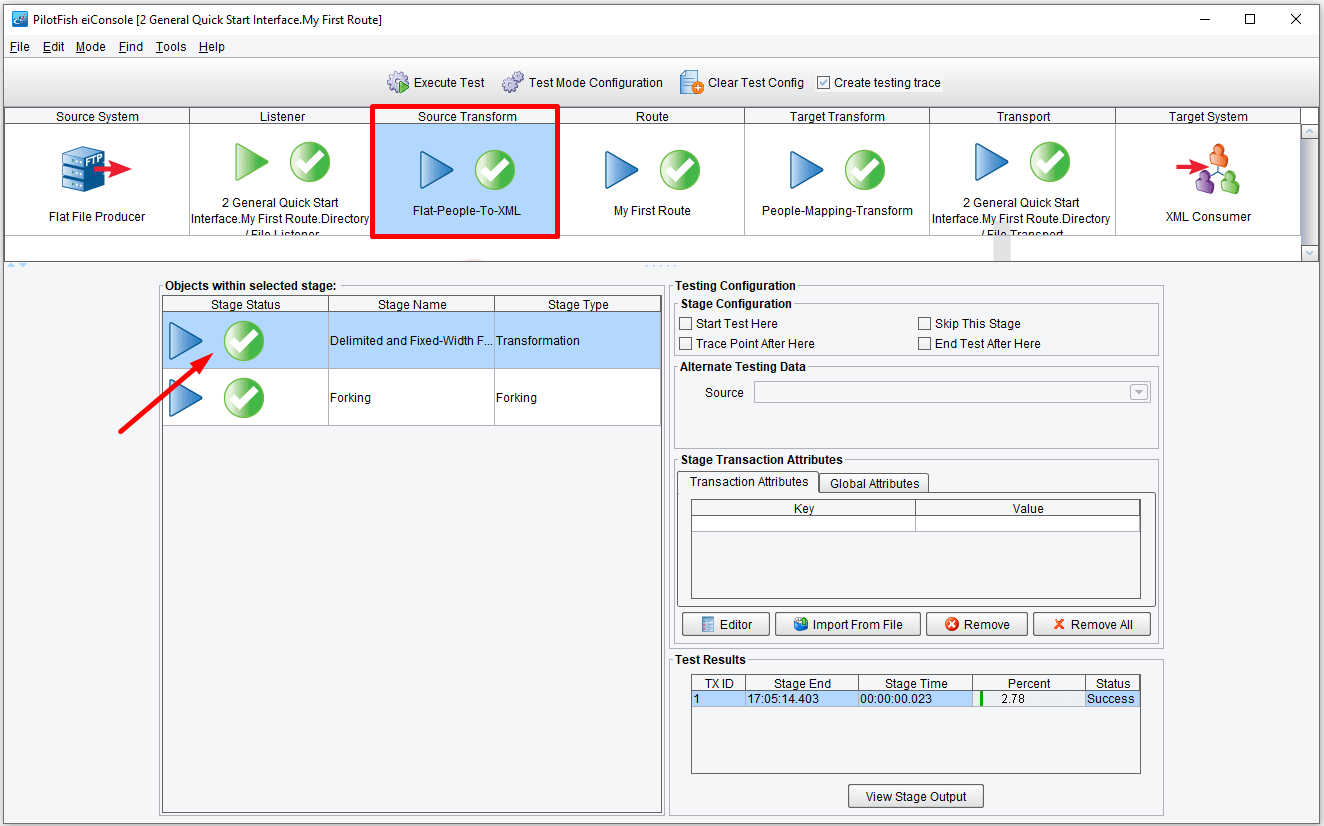Viewport: 1324px width, 826px height.
Task: Click the Route stage green checkmark
Action: [680, 170]
